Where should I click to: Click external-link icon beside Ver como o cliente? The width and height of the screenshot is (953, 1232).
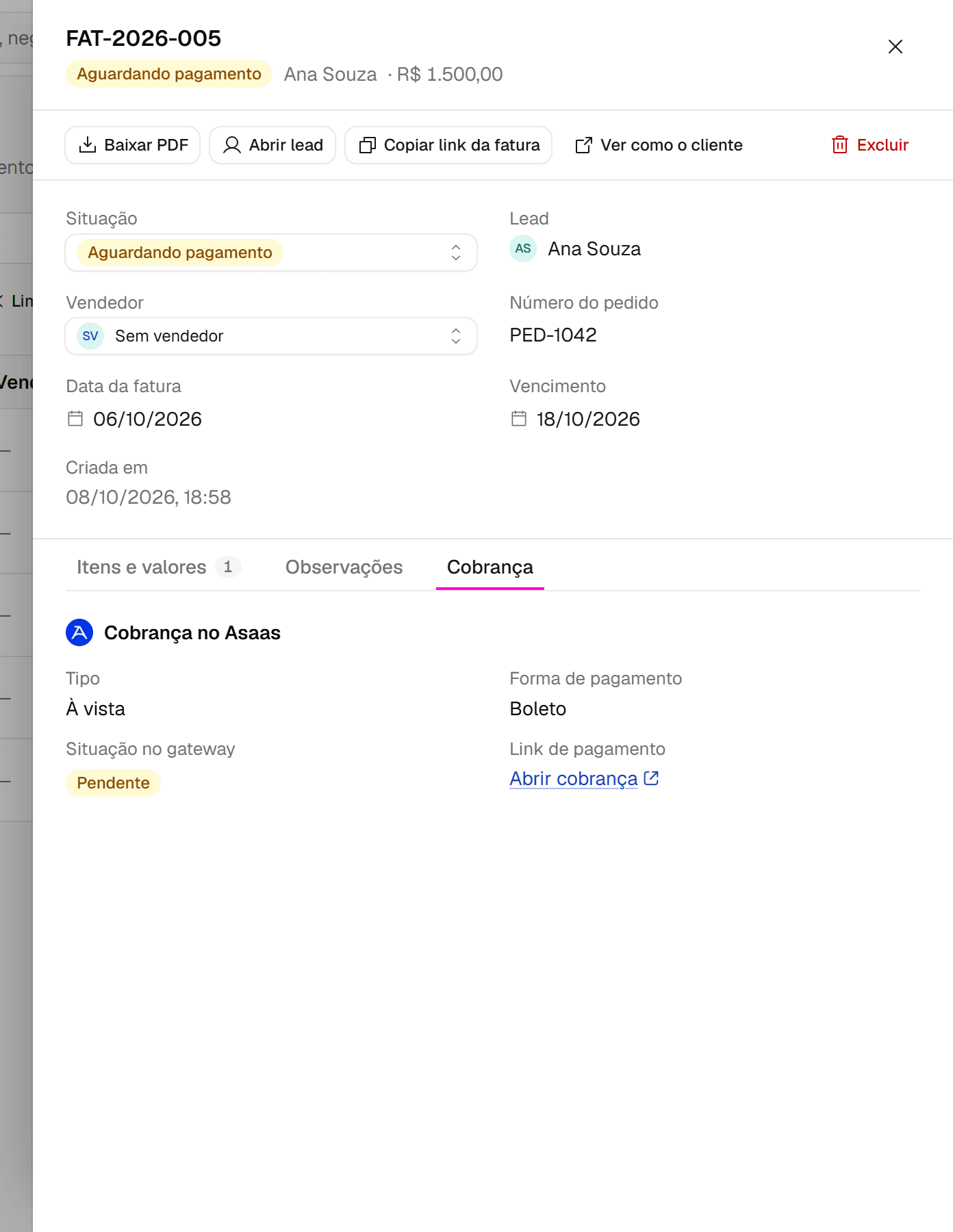(x=584, y=145)
